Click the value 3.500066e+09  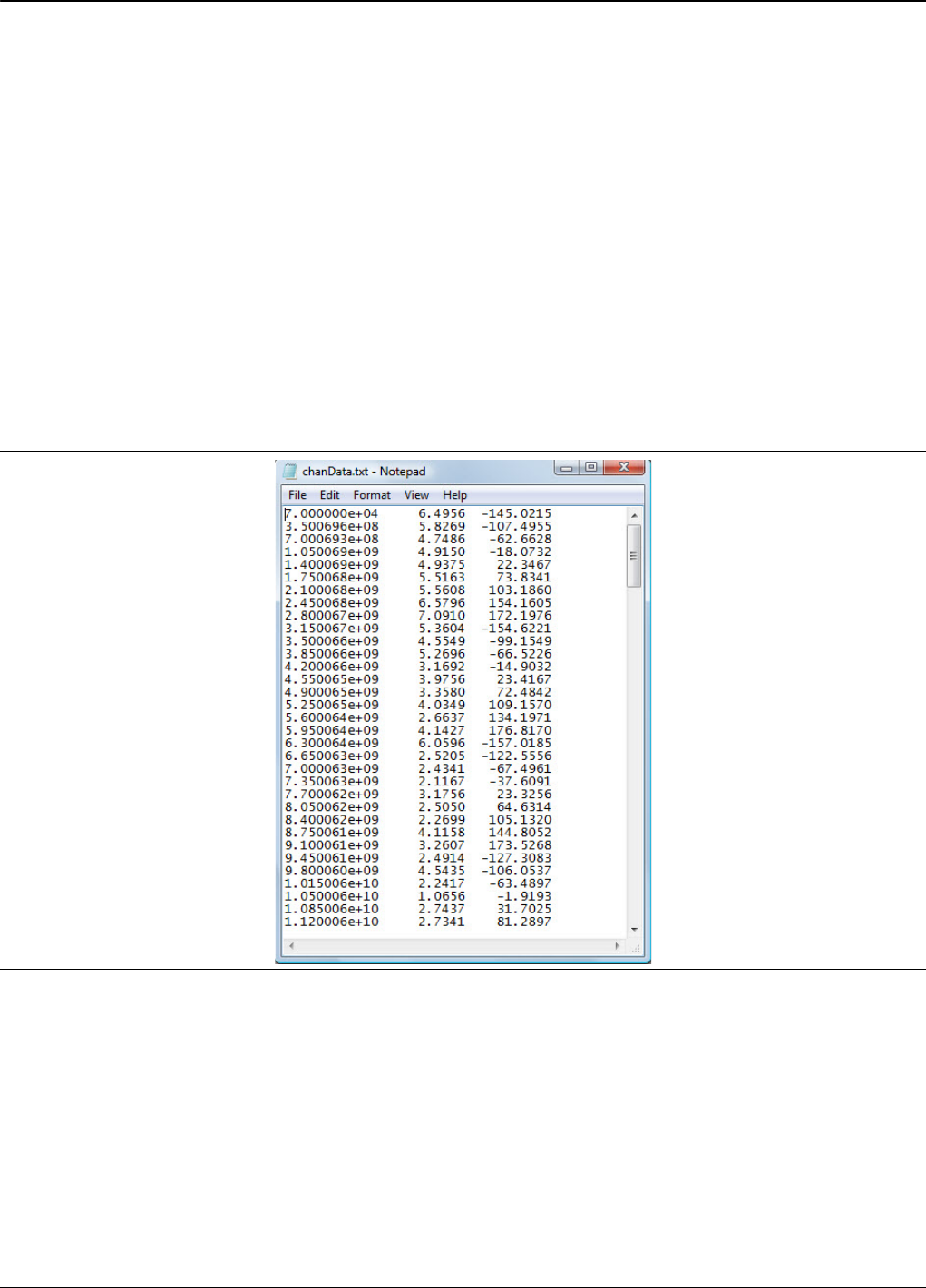click(x=332, y=640)
